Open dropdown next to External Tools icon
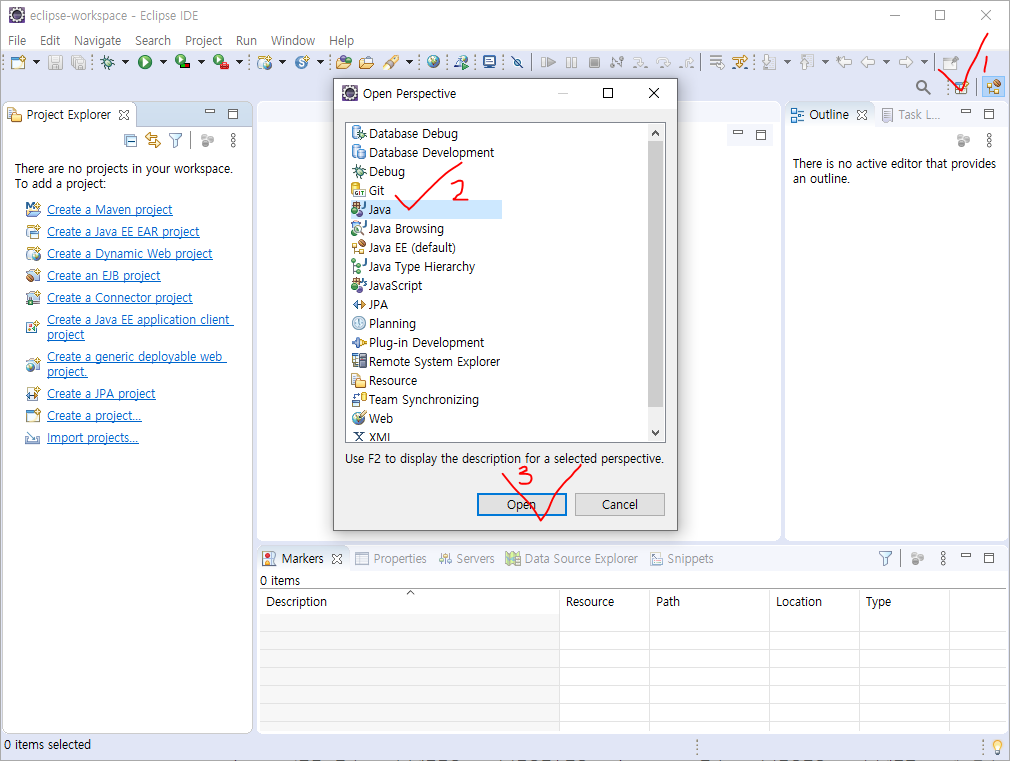This screenshot has height=761, width=1010. tap(239, 63)
